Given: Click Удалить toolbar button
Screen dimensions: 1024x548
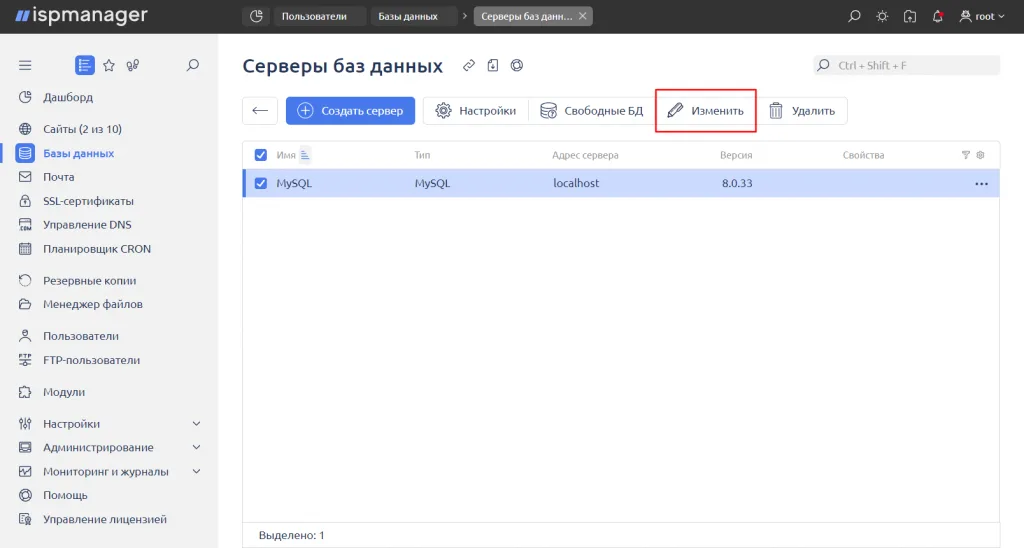Looking at the screenshot, I should 802,111.
